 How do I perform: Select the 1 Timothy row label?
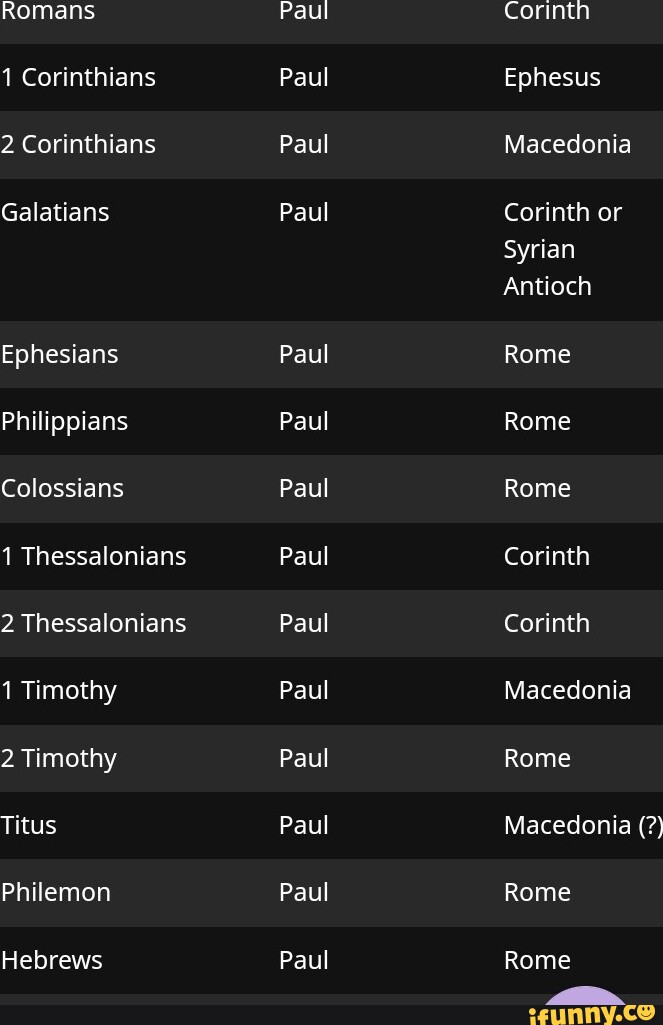pyautogui.click(x=59, y=690)
